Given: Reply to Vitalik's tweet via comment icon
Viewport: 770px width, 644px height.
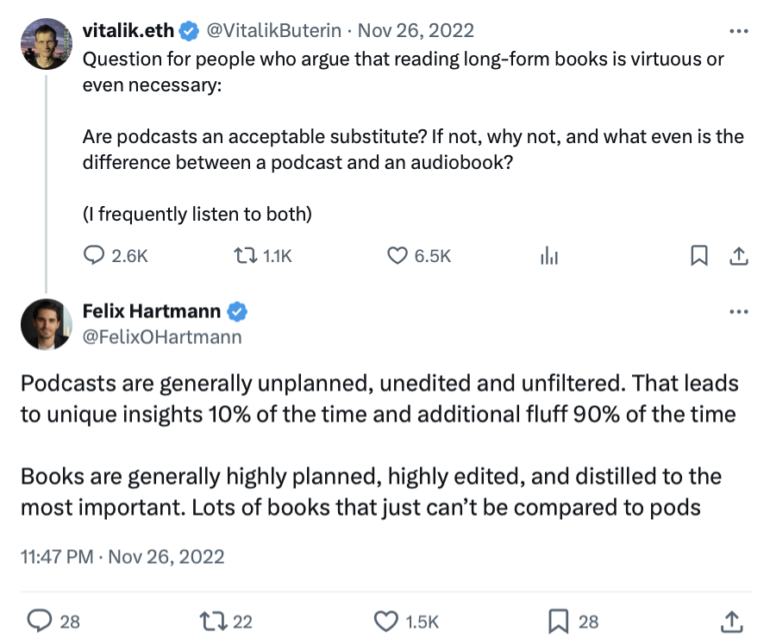Looking at the screenshot, I should (93, 256).
